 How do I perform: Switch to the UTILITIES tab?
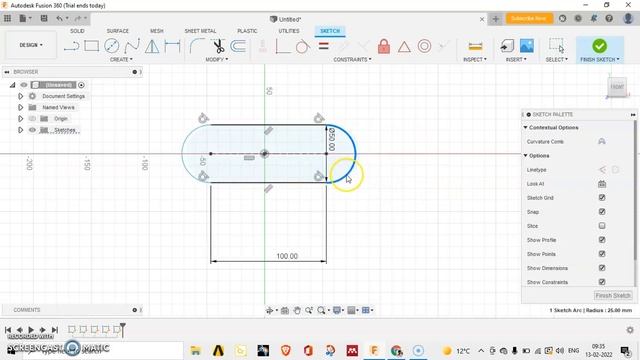click(x=289, y=31)
